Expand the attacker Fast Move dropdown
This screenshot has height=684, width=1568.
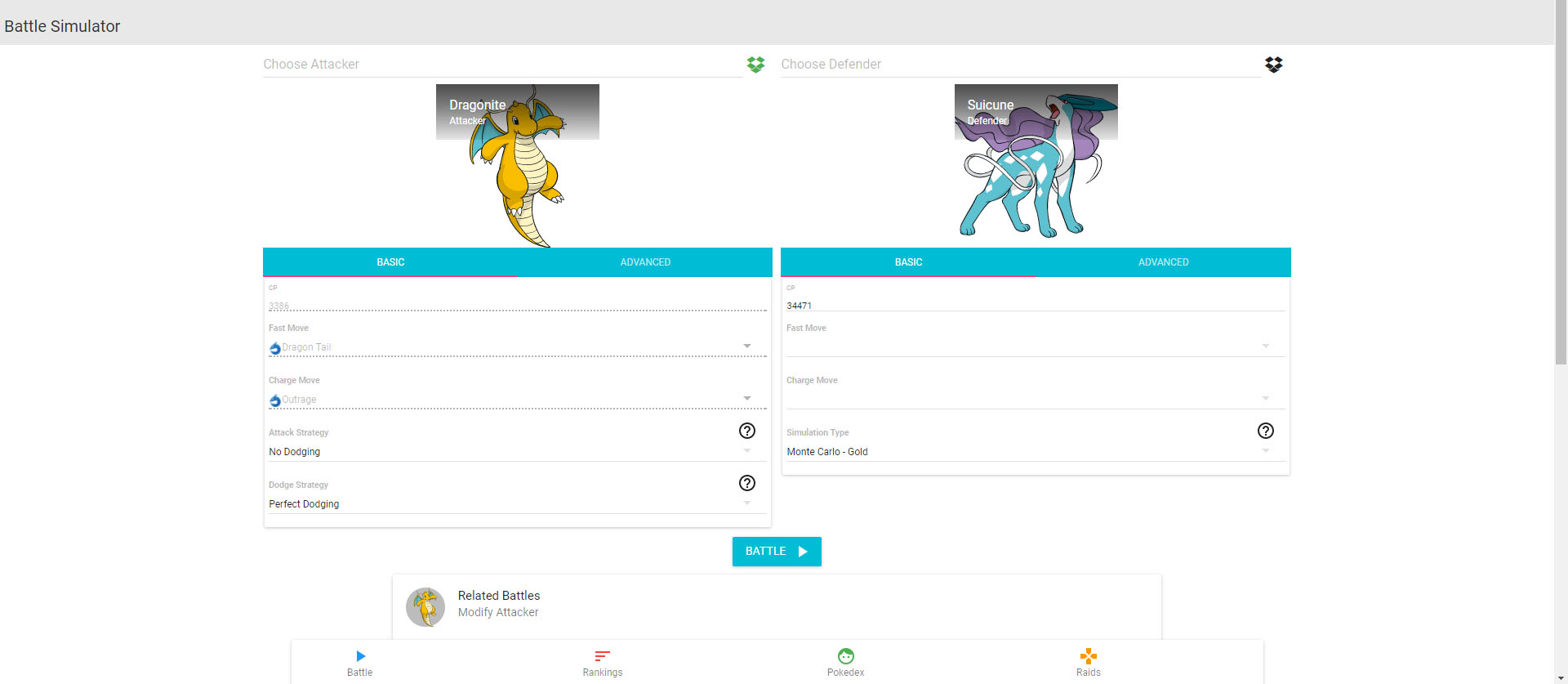tap(746, 346)
